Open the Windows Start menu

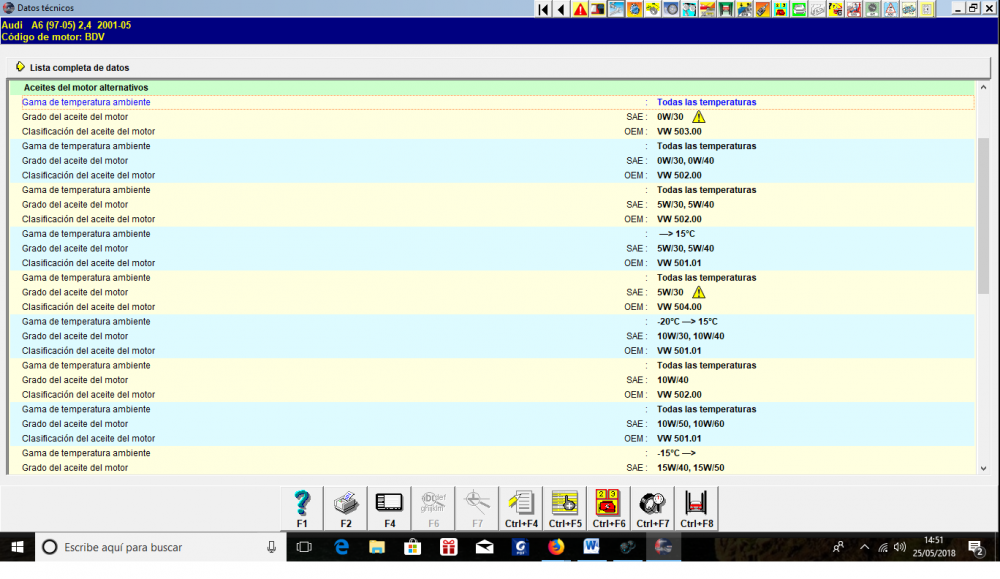17,547
